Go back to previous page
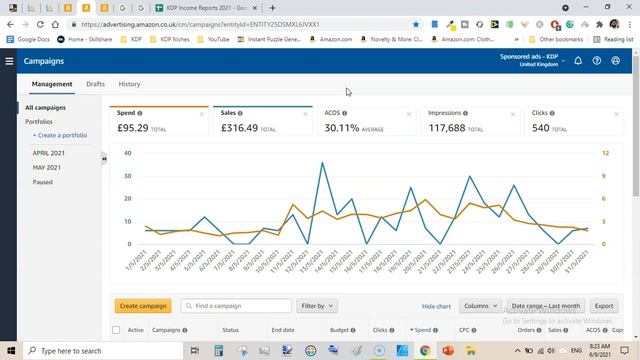The width and height of the screenshot is (640, 360). click(10, 24)
